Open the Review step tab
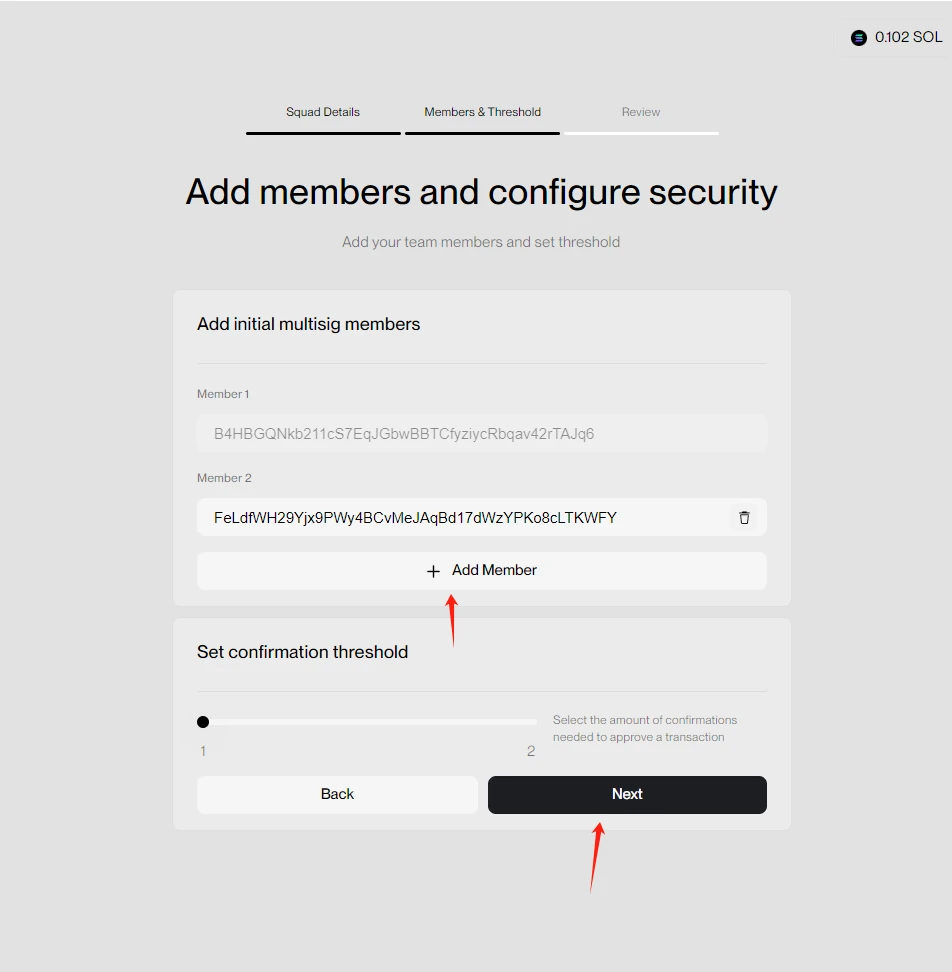952x972 pixels. (x=641, y=112)
